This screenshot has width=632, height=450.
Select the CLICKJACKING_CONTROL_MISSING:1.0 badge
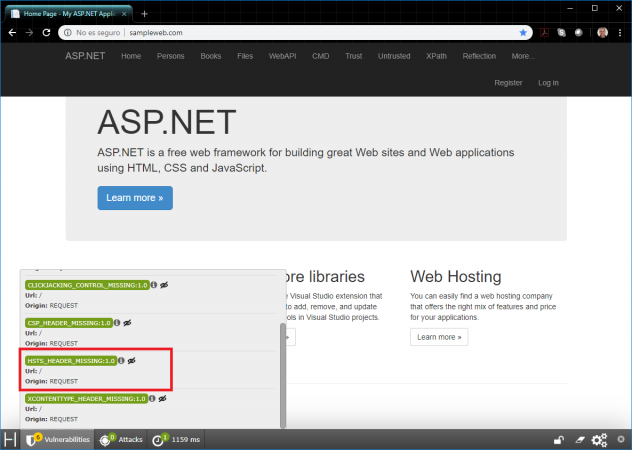(87, 285)
